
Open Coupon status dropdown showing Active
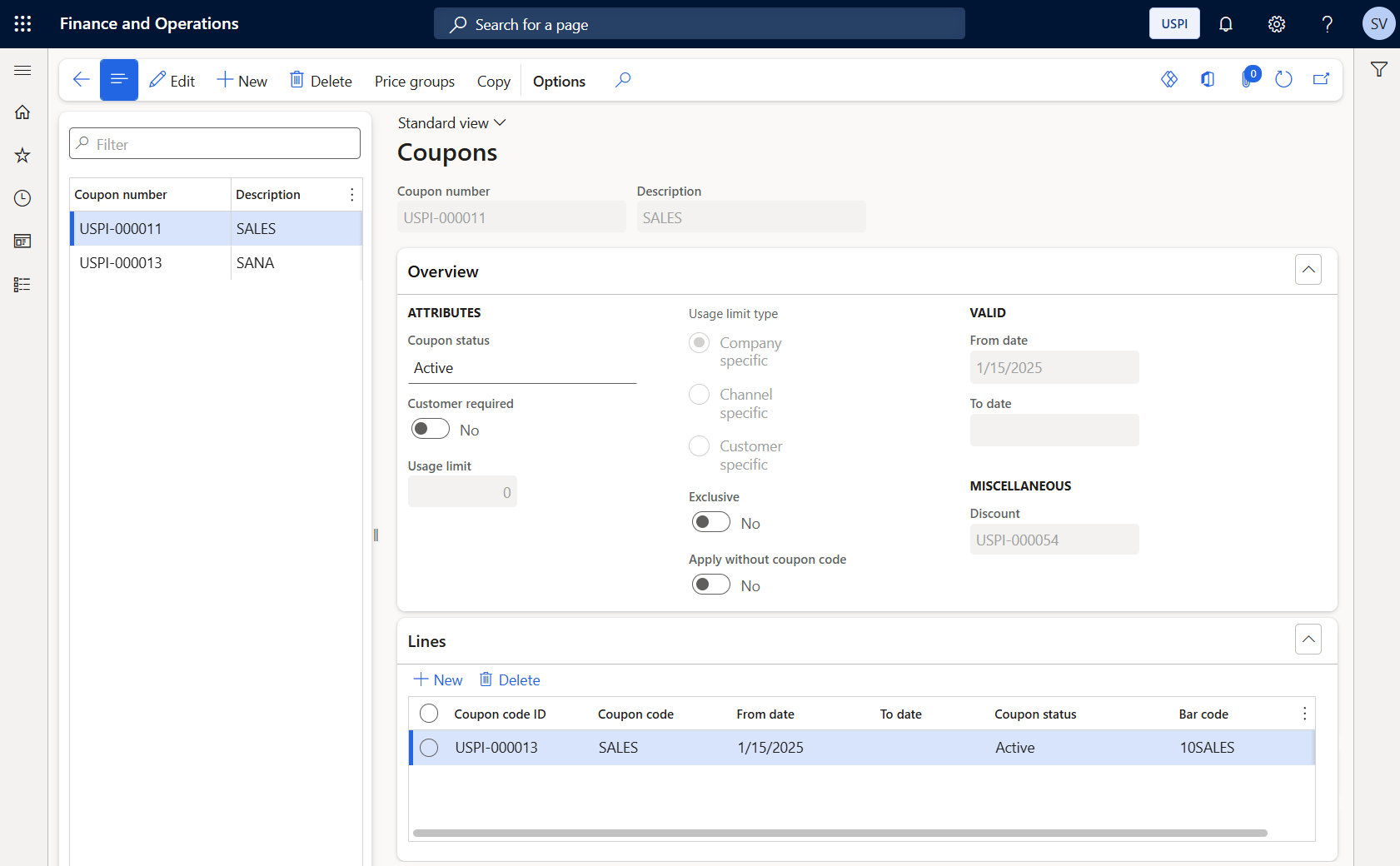(522, 368)
